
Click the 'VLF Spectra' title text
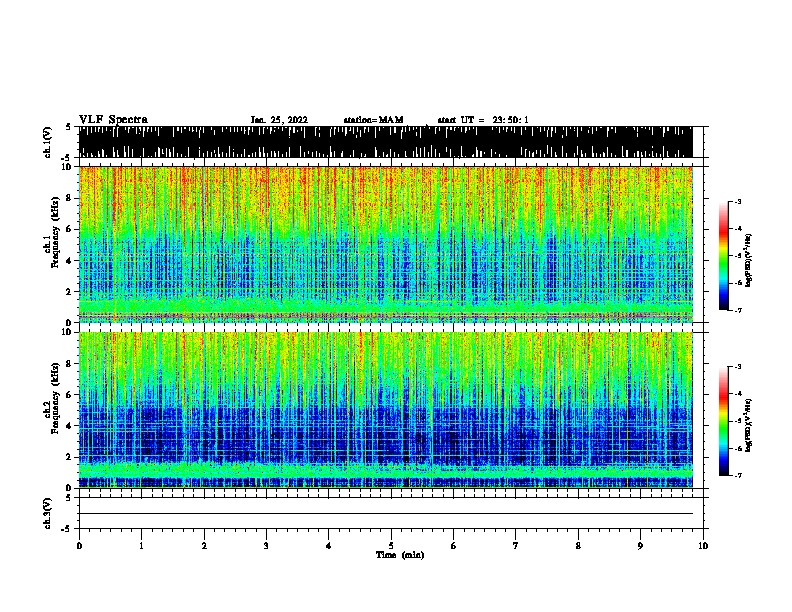coord(113,120)
